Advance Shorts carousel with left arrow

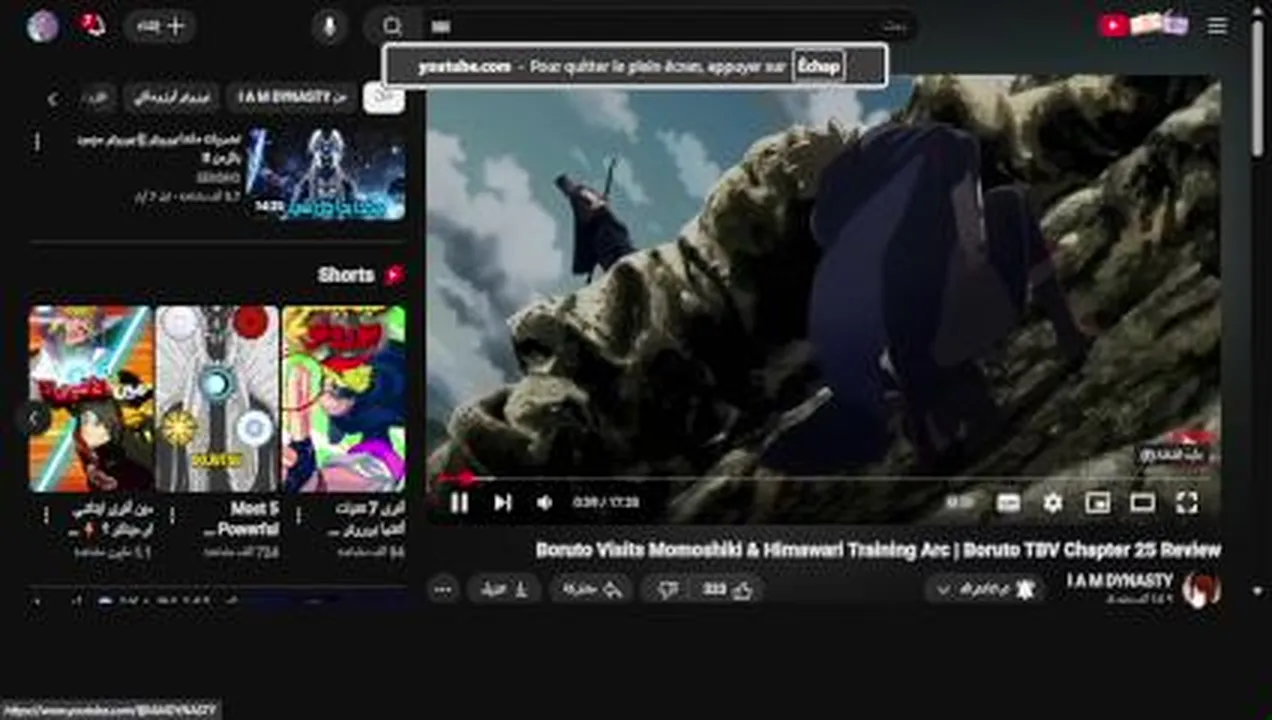click(x=34, y=418)
